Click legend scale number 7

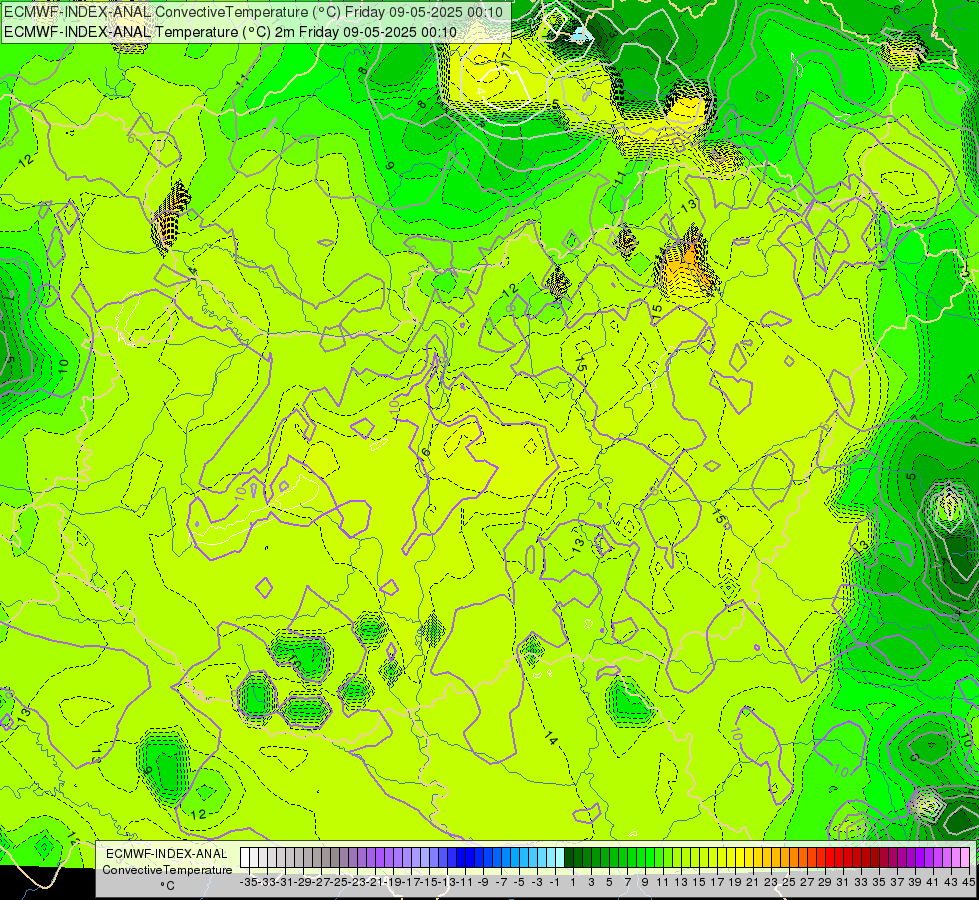627,882
